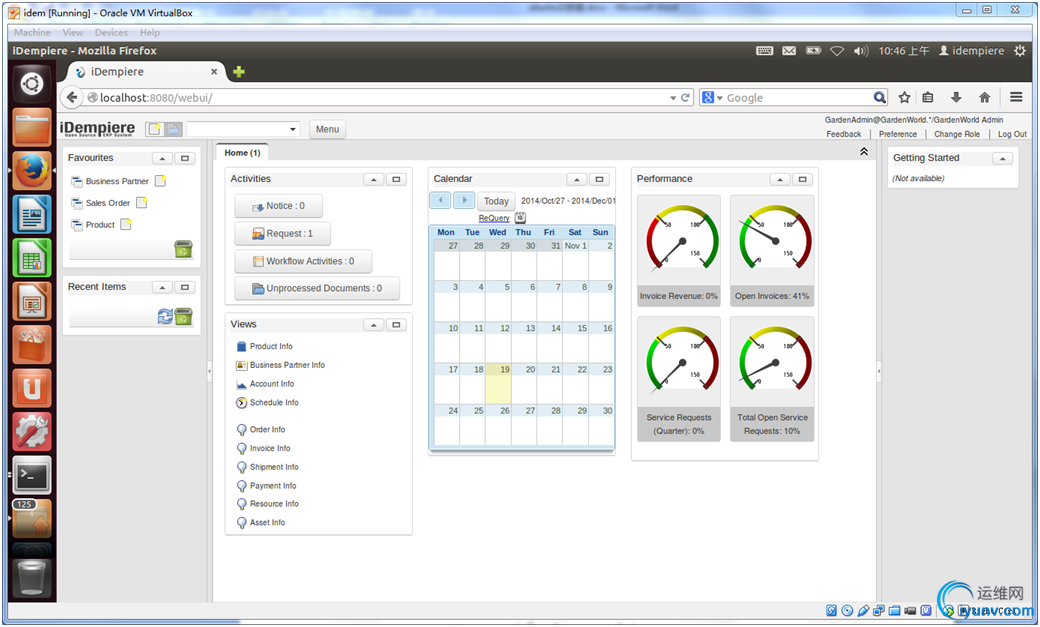Open the search combo box dropdown

click(x=292, y=129)
